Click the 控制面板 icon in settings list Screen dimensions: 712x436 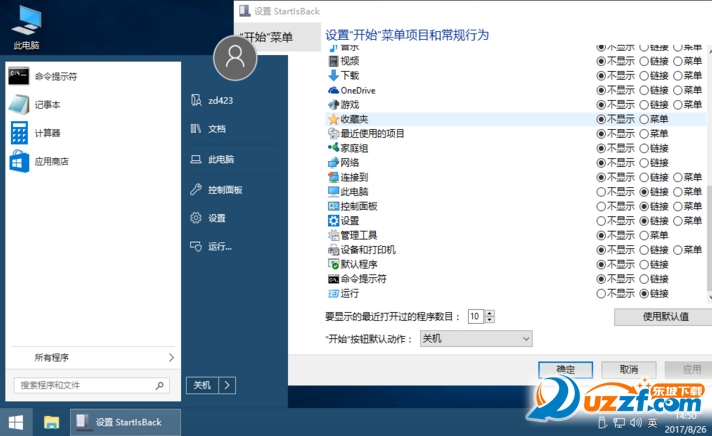[333, 206]
